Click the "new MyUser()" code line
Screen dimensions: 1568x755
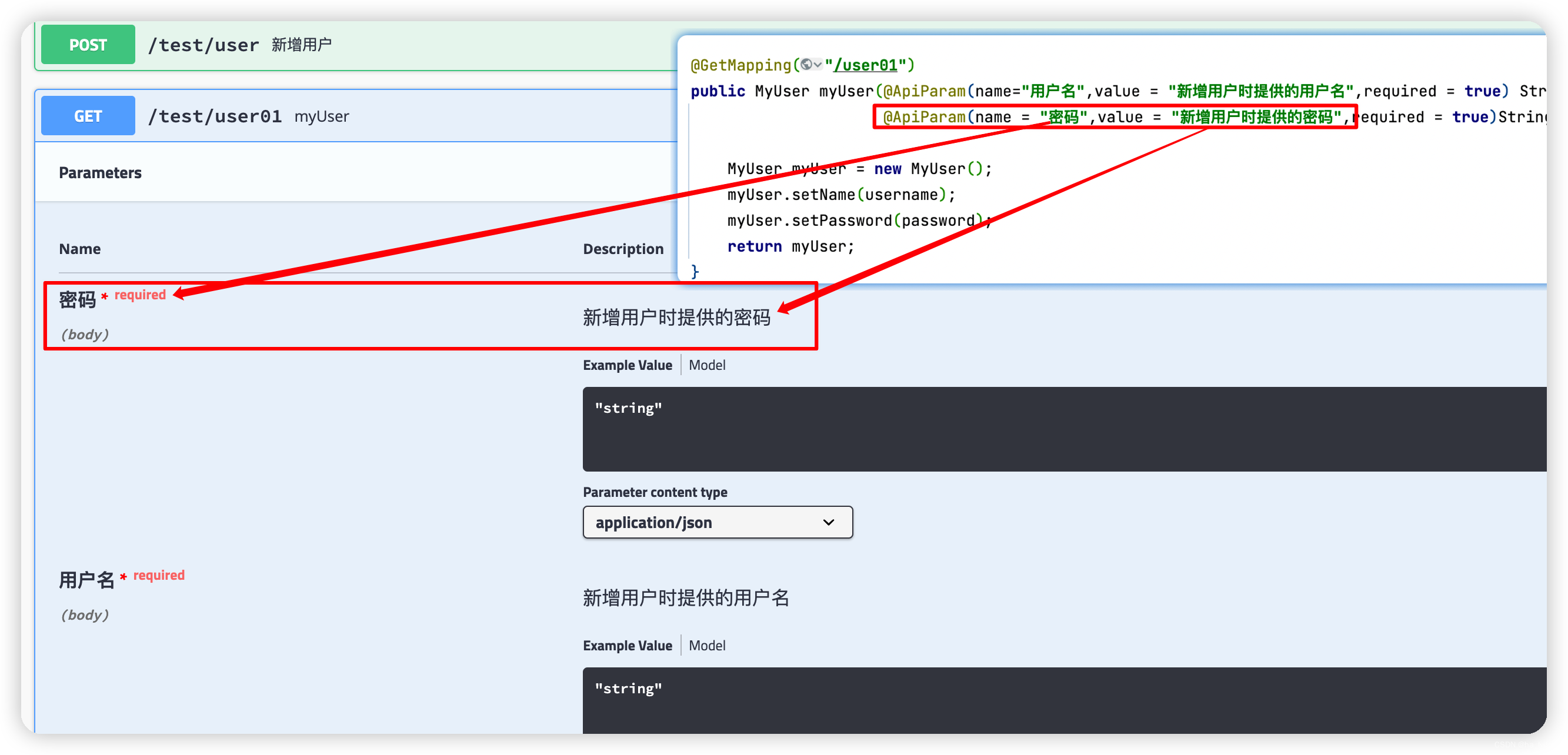tap(859, 169)
